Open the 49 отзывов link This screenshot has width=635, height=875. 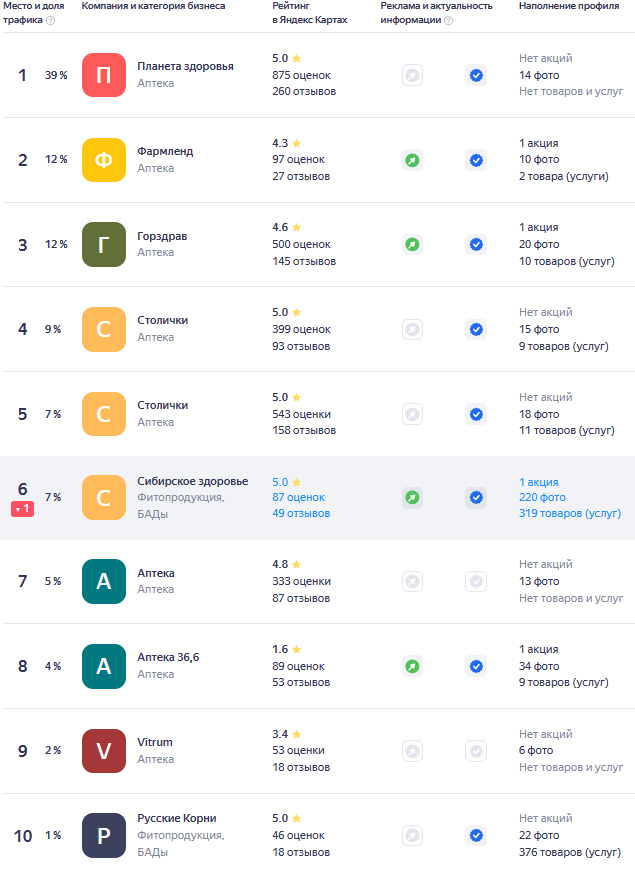click(301, 513)
